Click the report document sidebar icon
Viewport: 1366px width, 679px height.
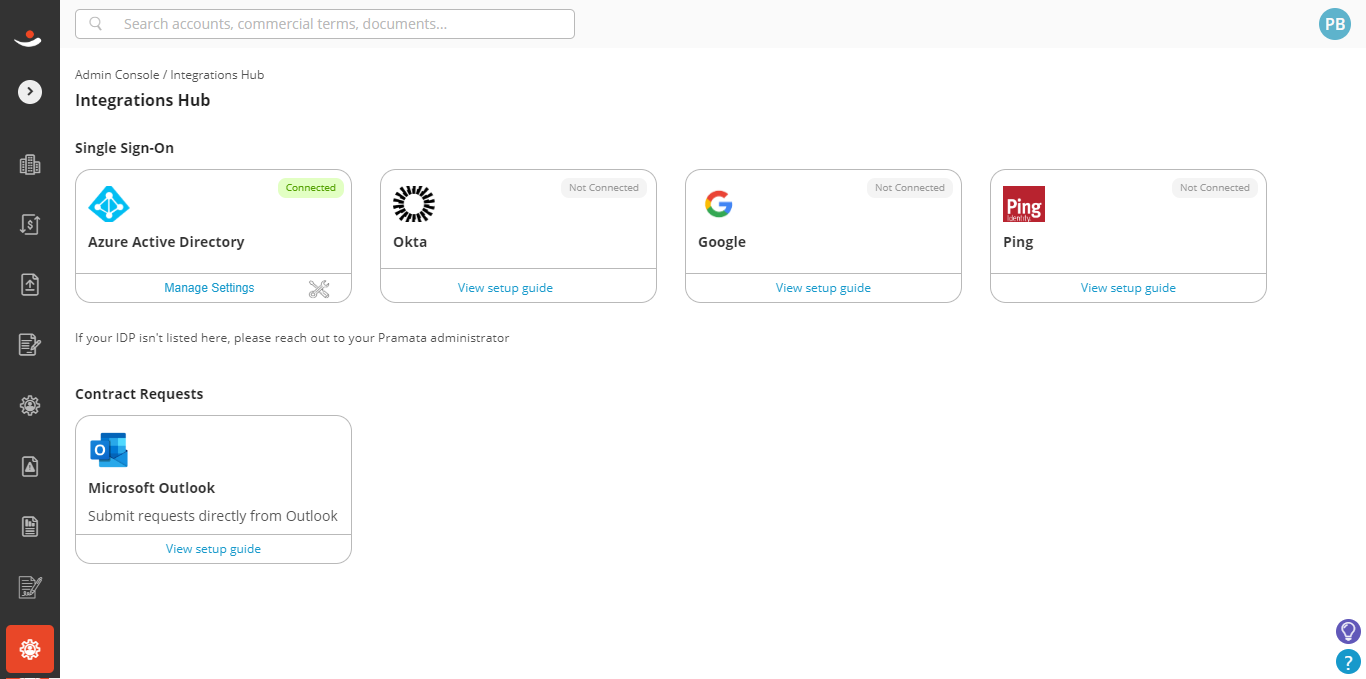[x=30, y=526]
